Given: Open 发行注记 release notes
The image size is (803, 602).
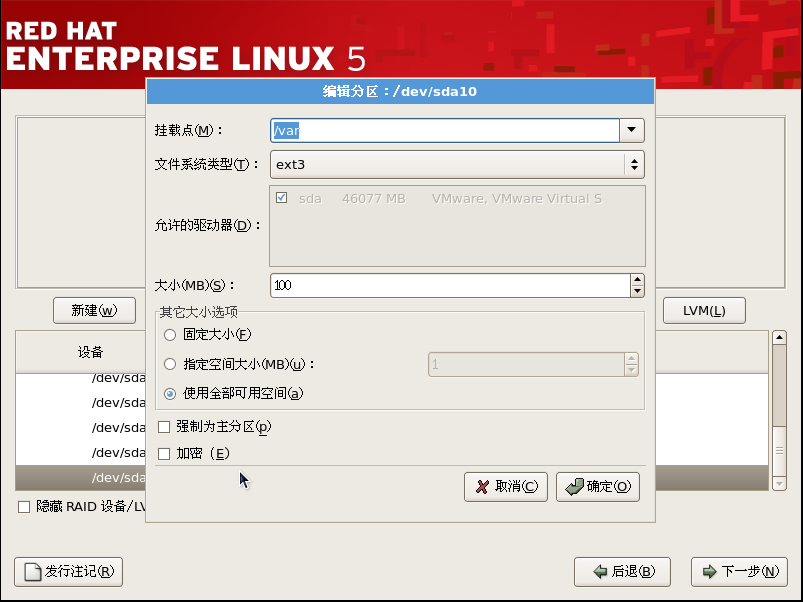Looking at the screenshot, I should (x=69, y=571).
